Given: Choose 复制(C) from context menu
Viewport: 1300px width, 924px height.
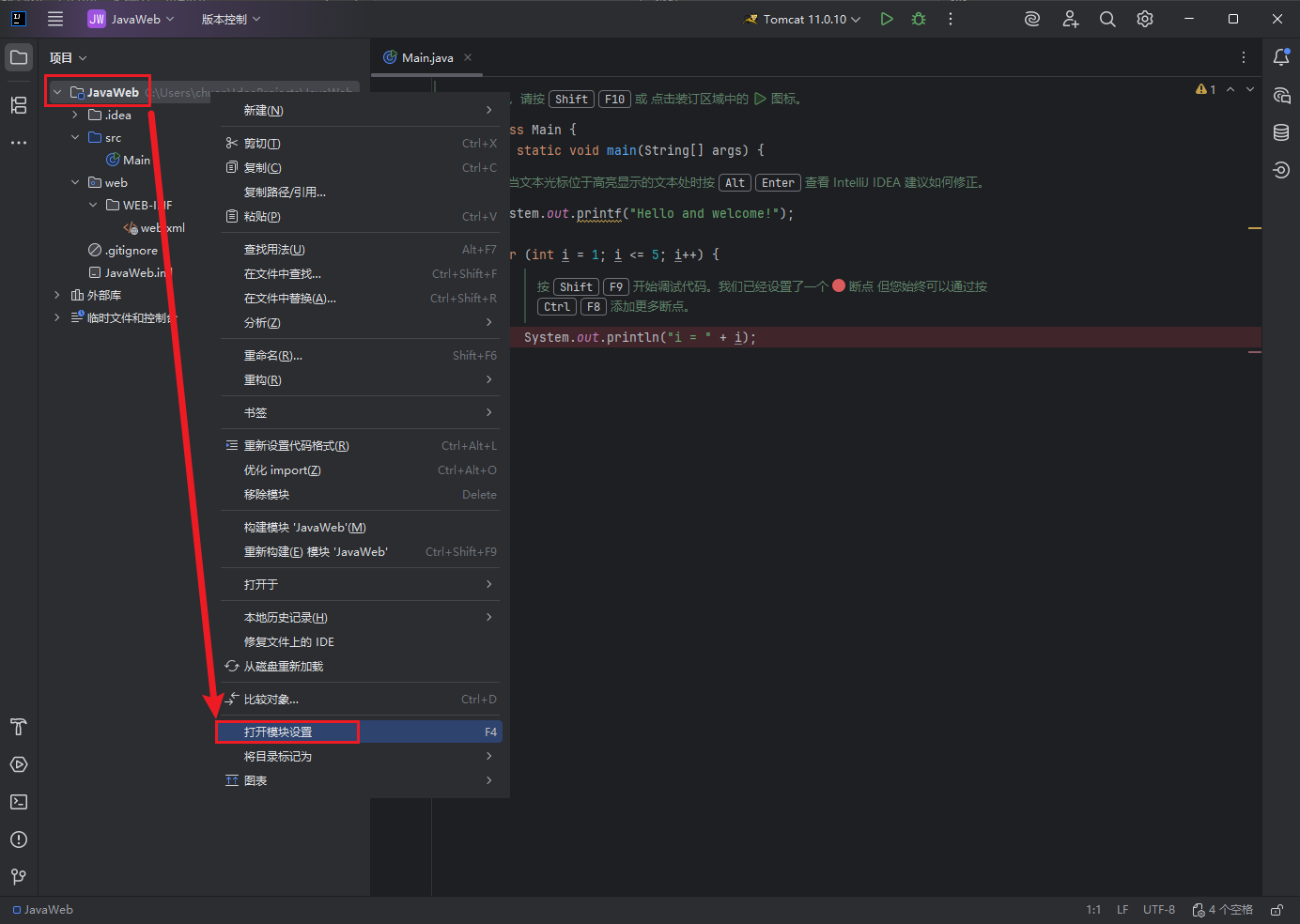Looking at the screenshot, I should pyautogui.click(x=362, y=167).
